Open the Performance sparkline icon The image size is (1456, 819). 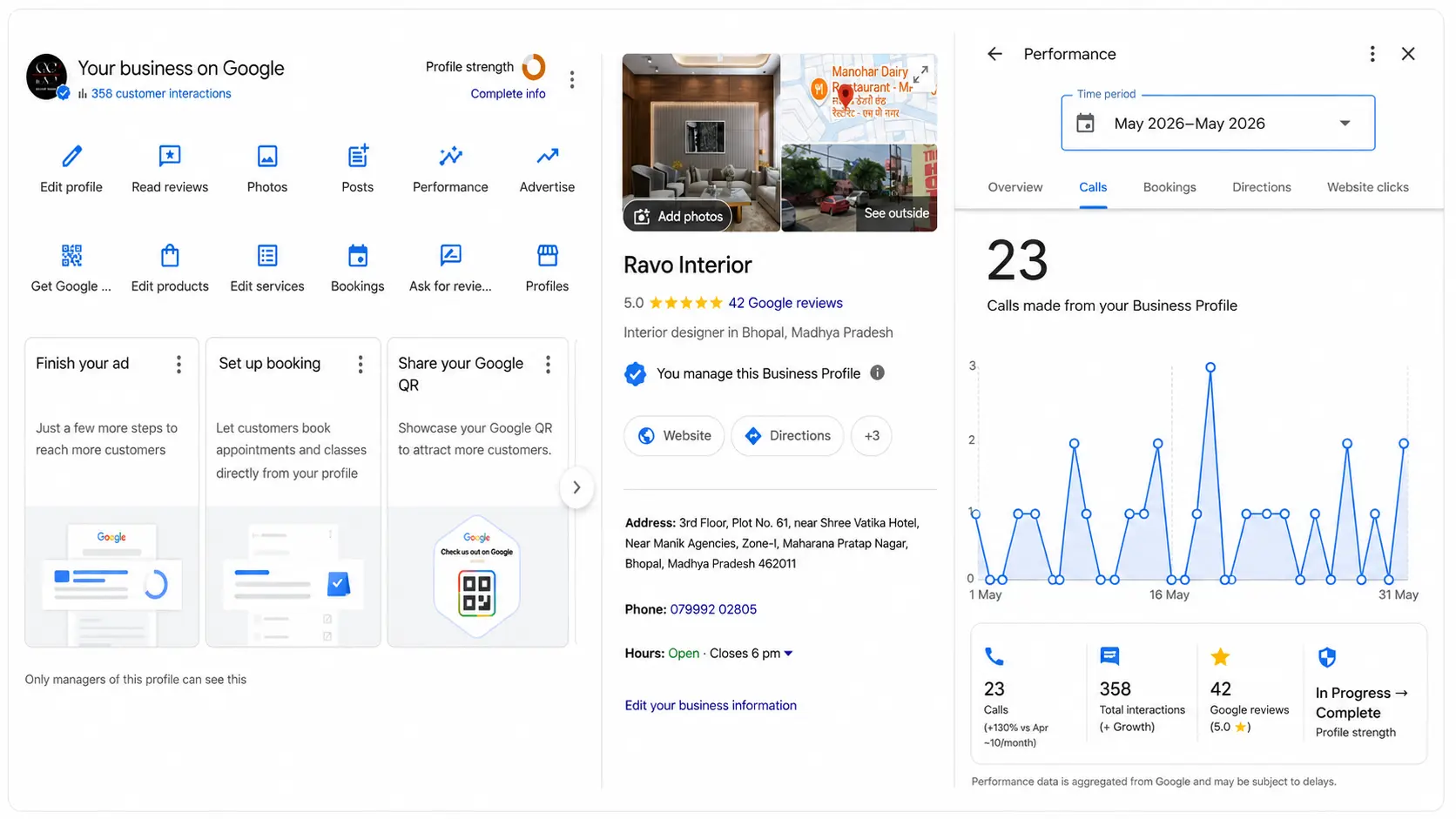tap(450, 157)
